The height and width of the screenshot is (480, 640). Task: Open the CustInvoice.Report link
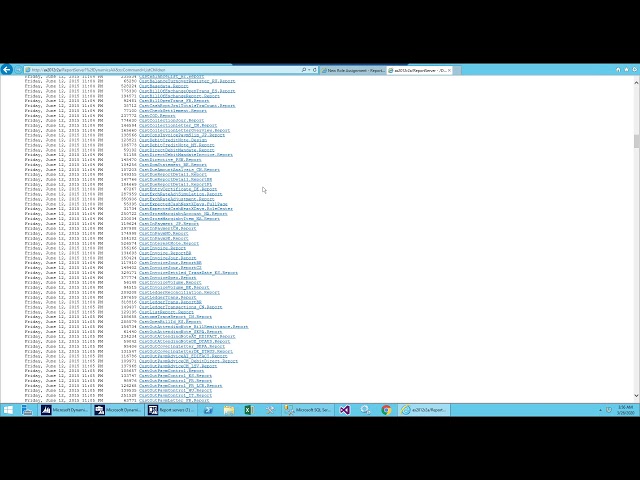tap(162, 248)
